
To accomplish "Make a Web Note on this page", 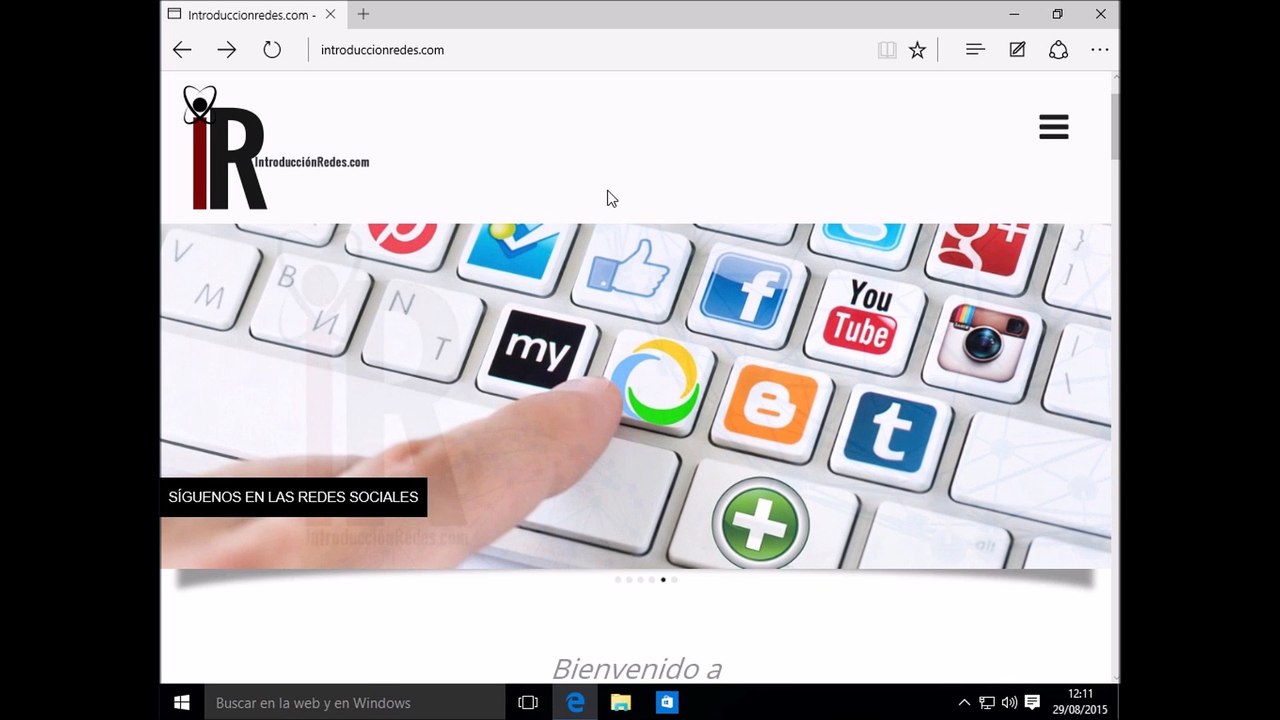I will (1017, 50).
